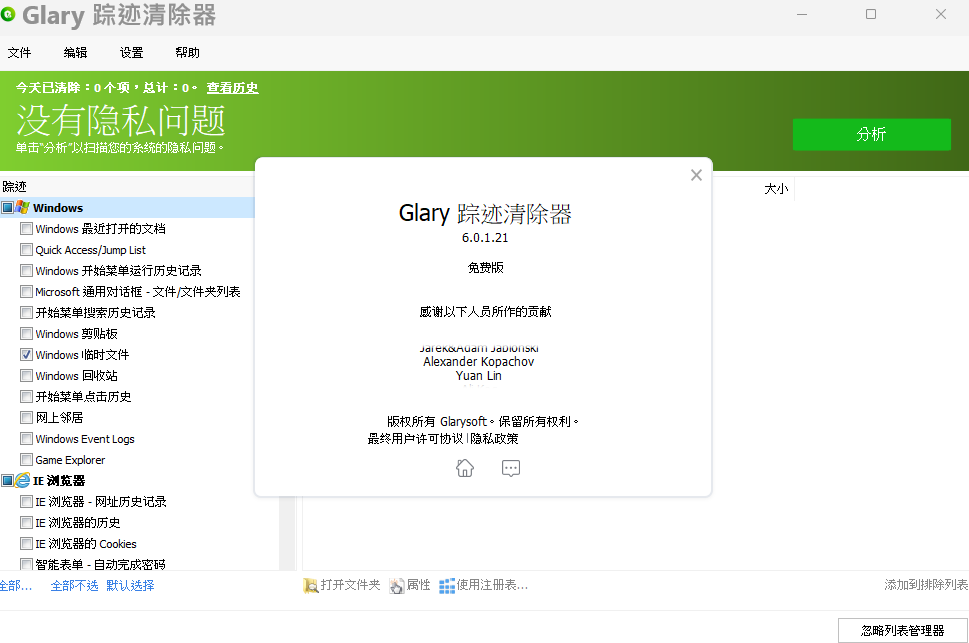Click the IE 浏览器 globe icon
Image resolution: width=969 pixels, height=643 pixels.
22,480
